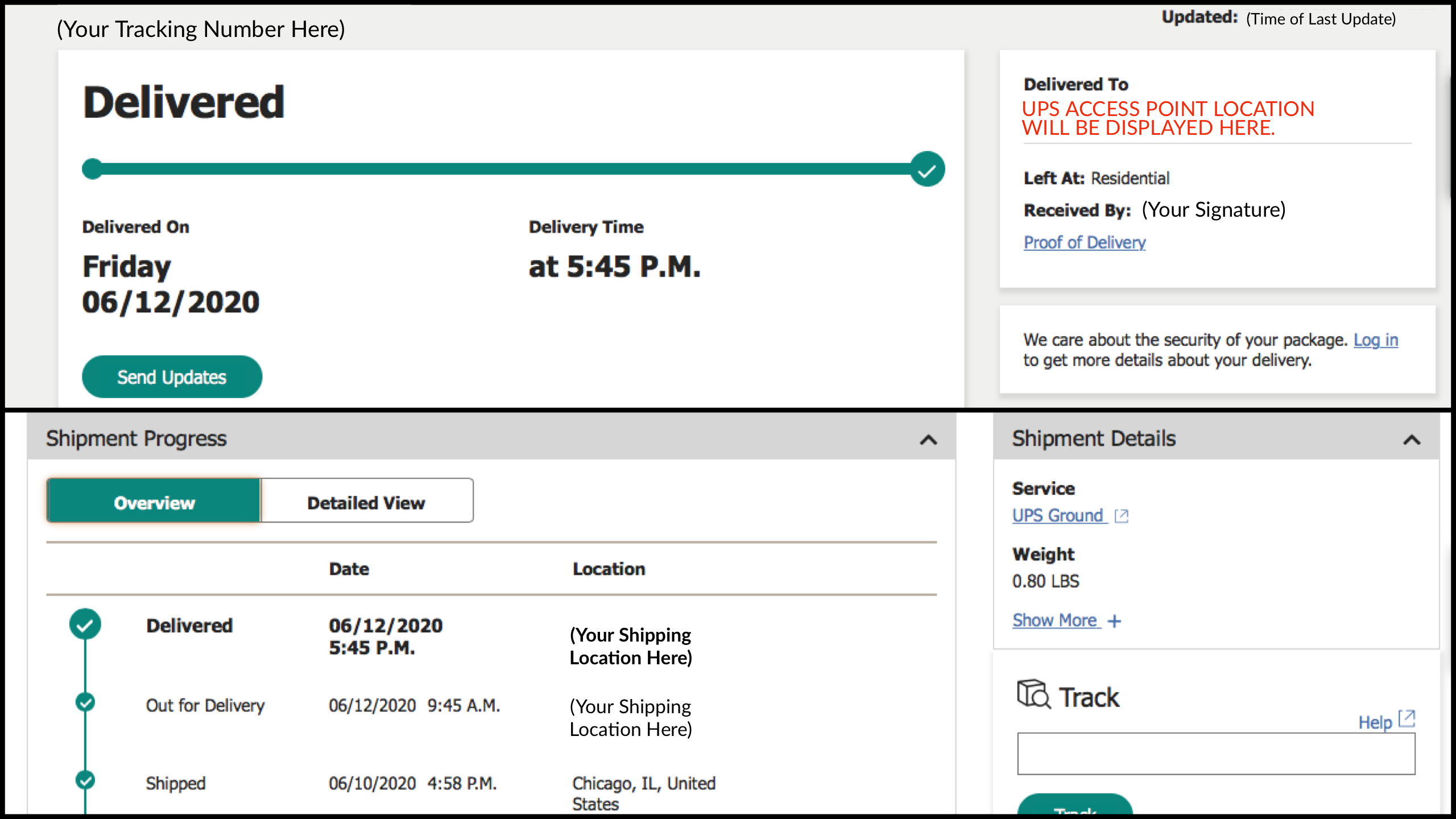Click the start dot of delivery progress bar

point(92,169)
